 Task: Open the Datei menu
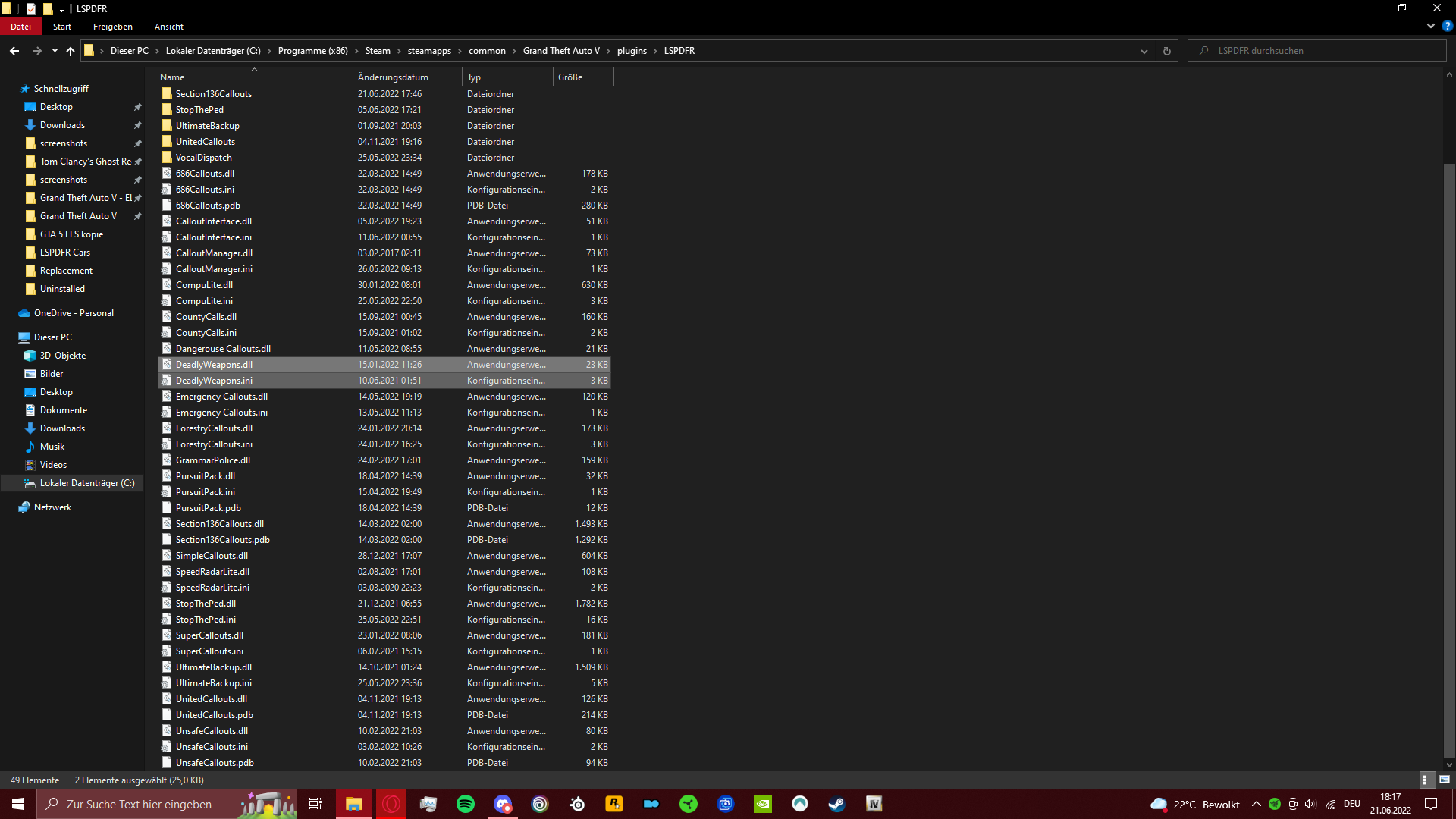tap(20, 27)
